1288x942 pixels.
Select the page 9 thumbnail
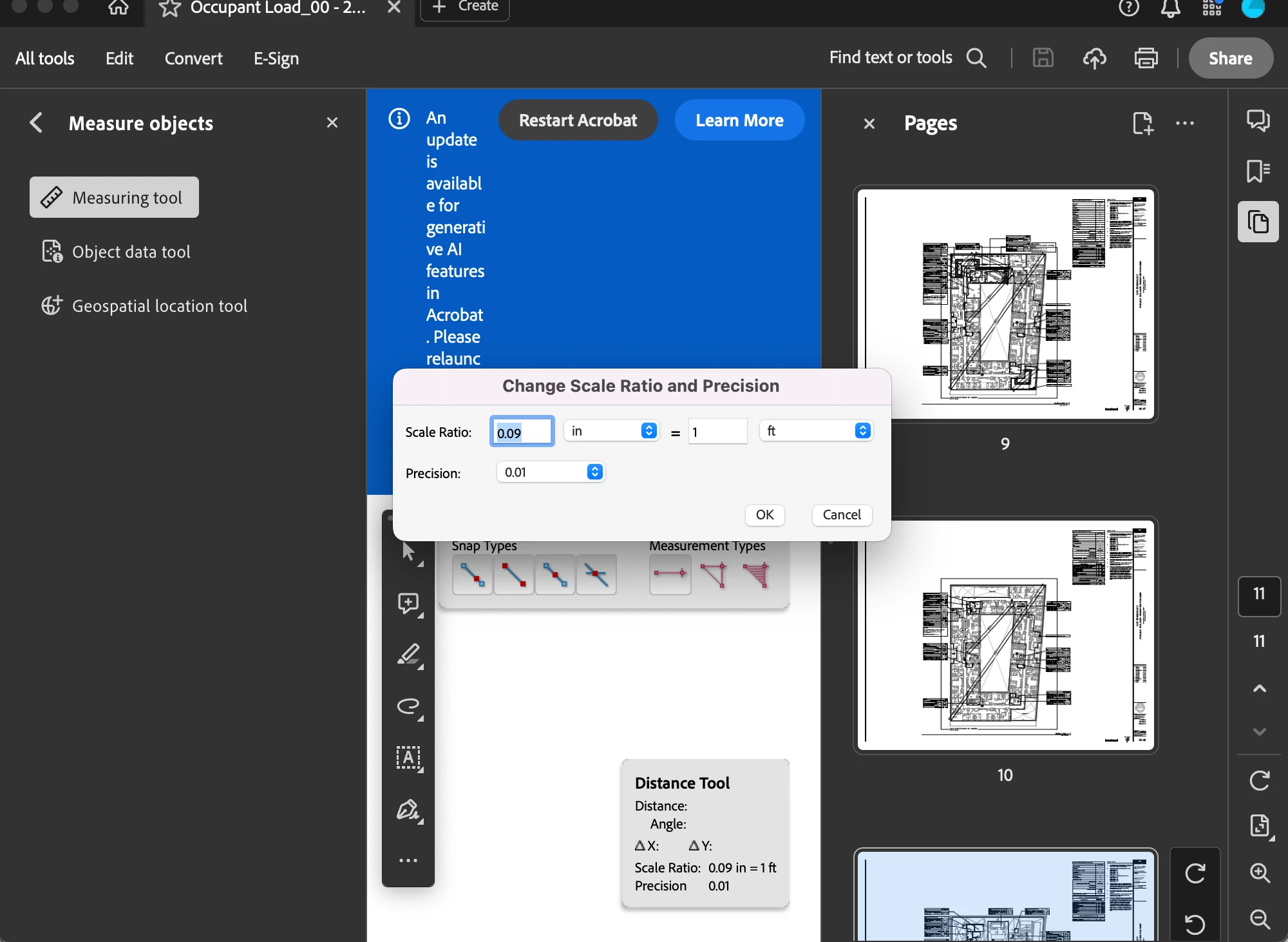[1005, 304]
